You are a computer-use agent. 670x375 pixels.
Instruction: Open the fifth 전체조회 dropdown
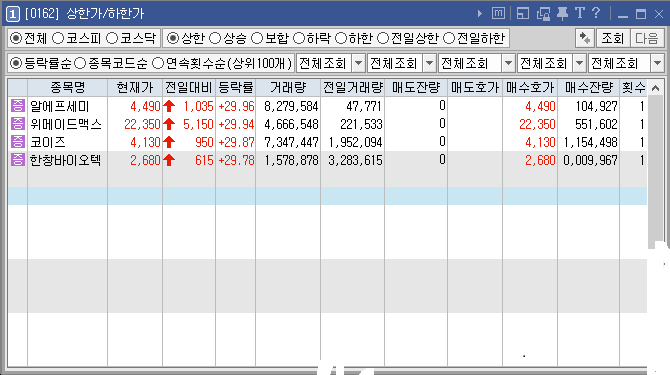pos(658,64)
